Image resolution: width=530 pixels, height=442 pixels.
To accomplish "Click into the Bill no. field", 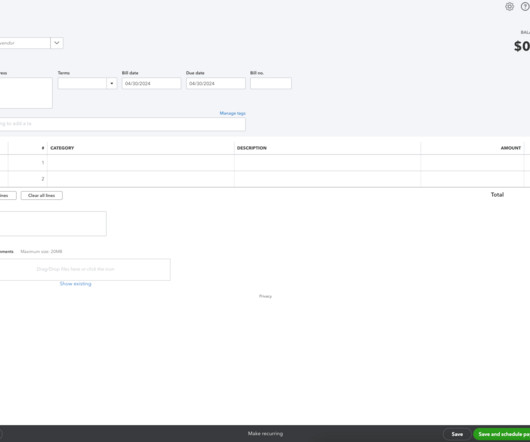I will click(x=271, y=83).
